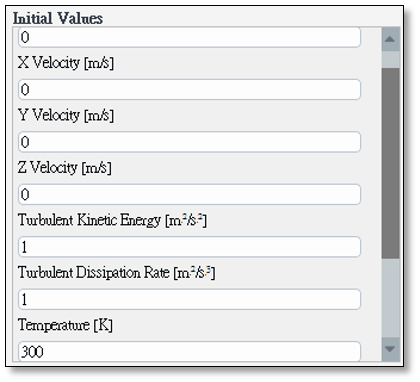Screen dimensions: 420x382
Task: Focus the Y Velocity input field
Action: [189, 142]
